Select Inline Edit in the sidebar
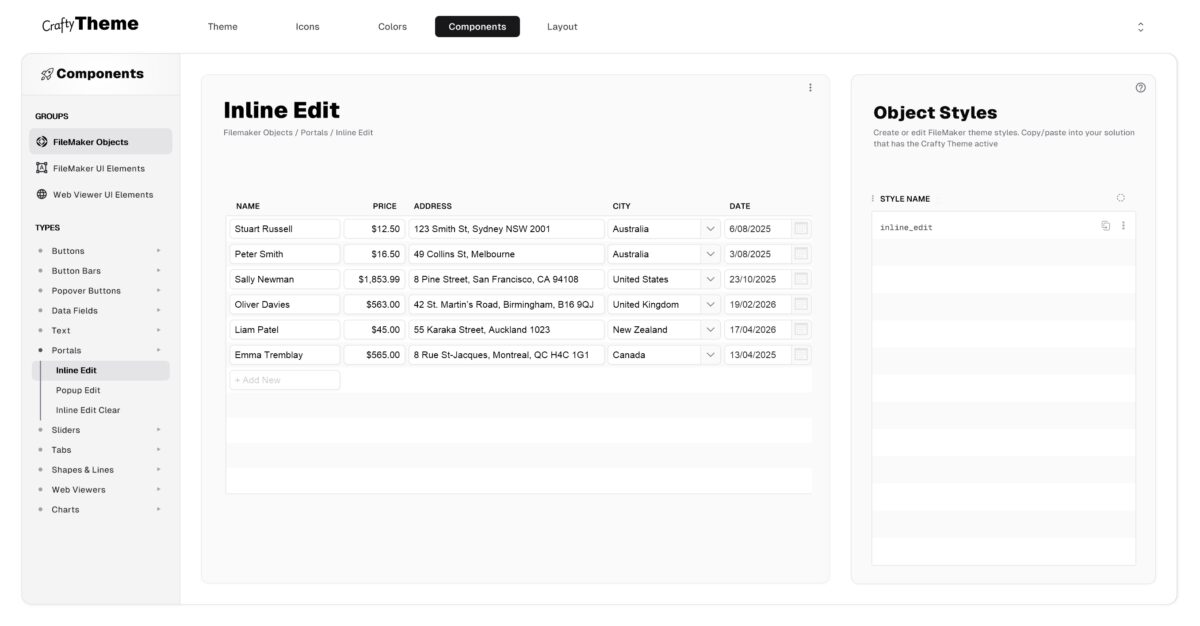 pos(100,370)
